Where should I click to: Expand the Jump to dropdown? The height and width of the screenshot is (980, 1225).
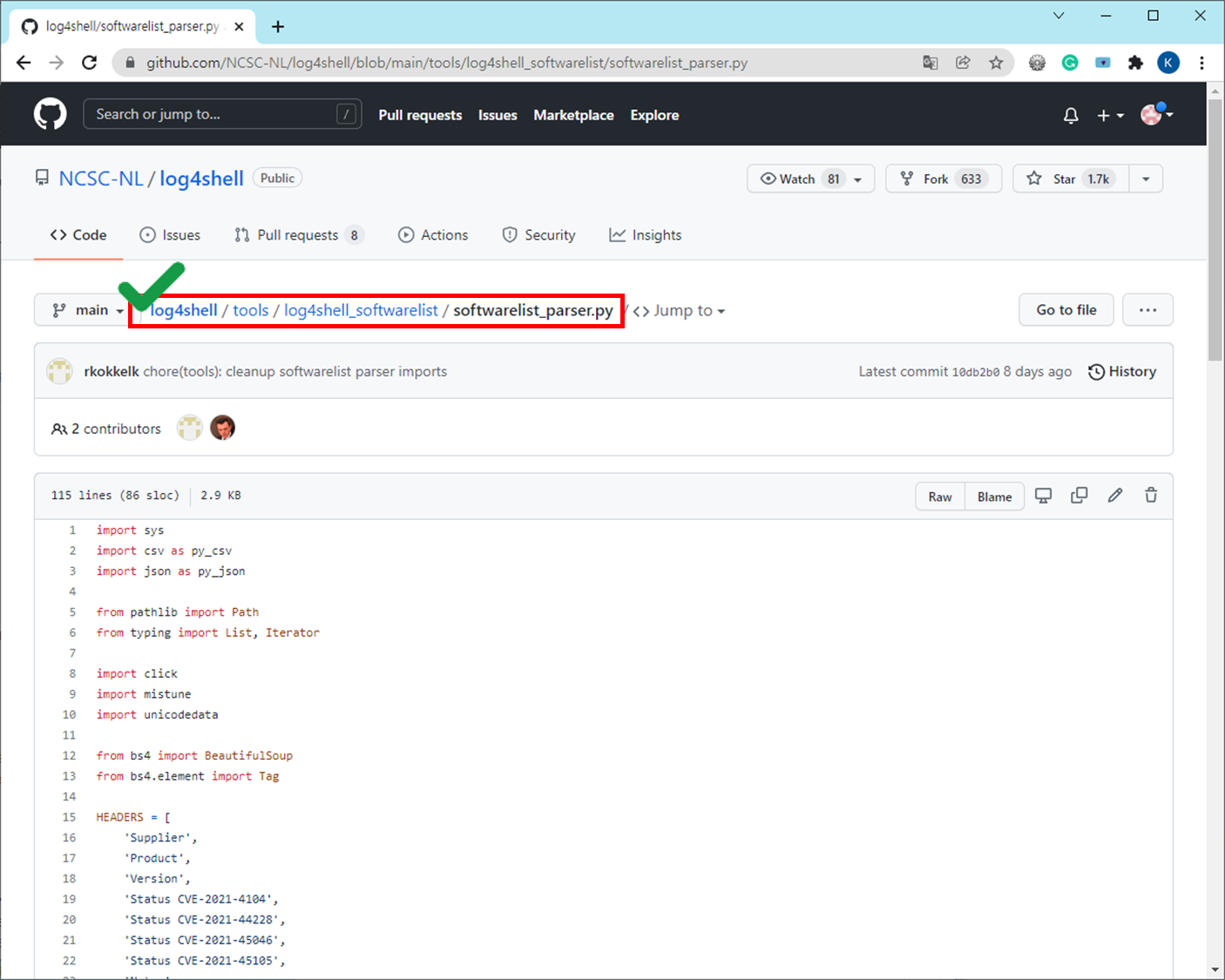[680, 311]
